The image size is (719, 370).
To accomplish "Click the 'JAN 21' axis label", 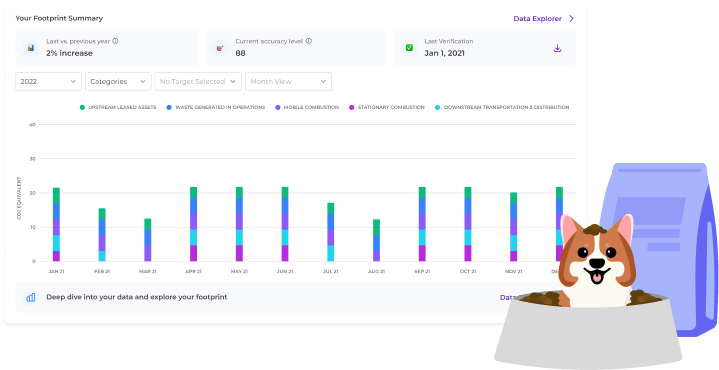I will pyautogui.click(x=56, y=271).
